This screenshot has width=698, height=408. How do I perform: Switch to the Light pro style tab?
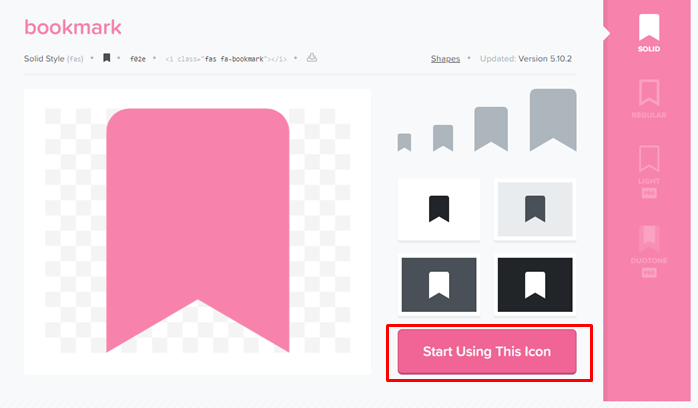[x=649, y=171]
